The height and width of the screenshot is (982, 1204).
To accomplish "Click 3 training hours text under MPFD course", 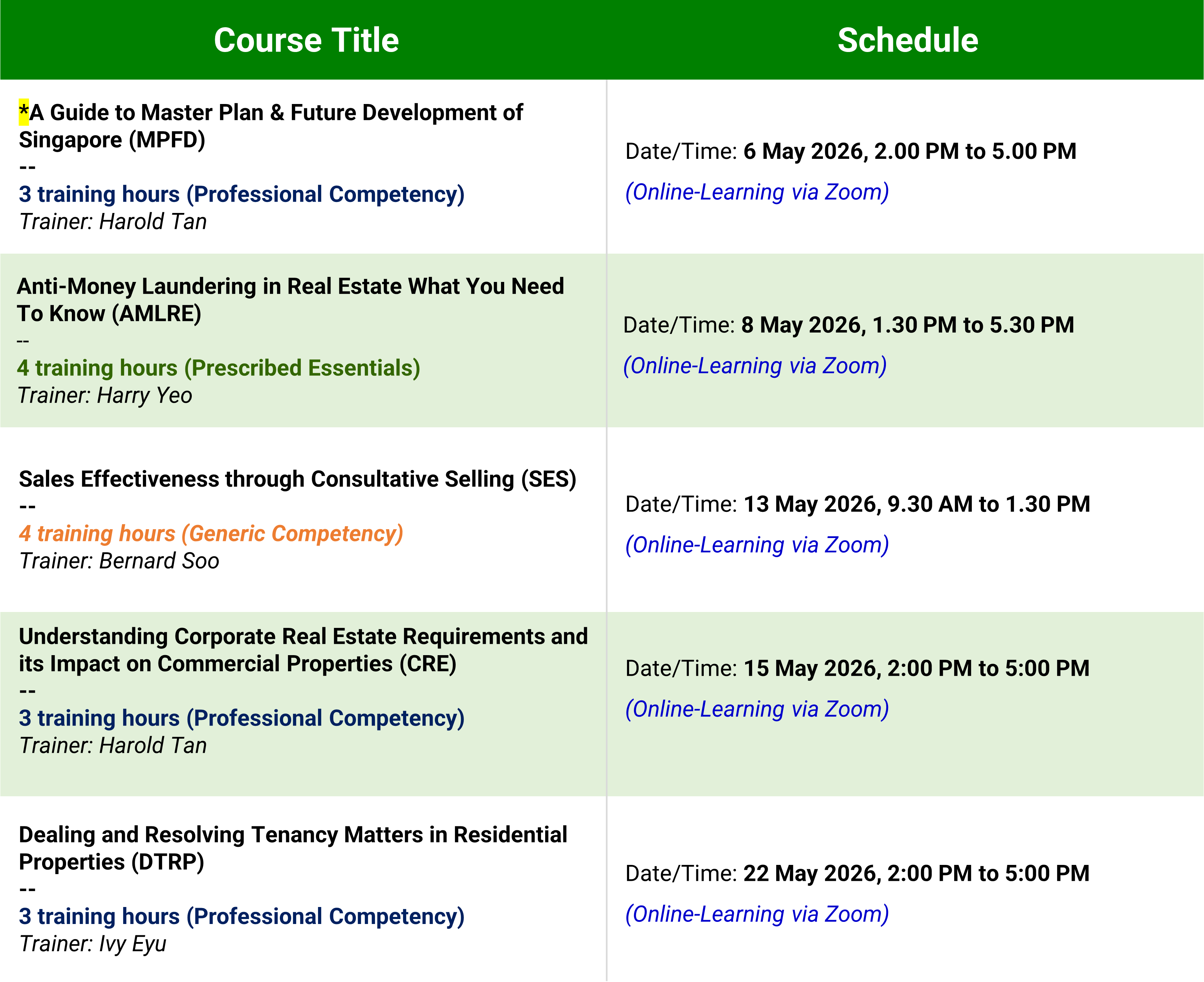I will pyautogui.click(x=242, y=194).
